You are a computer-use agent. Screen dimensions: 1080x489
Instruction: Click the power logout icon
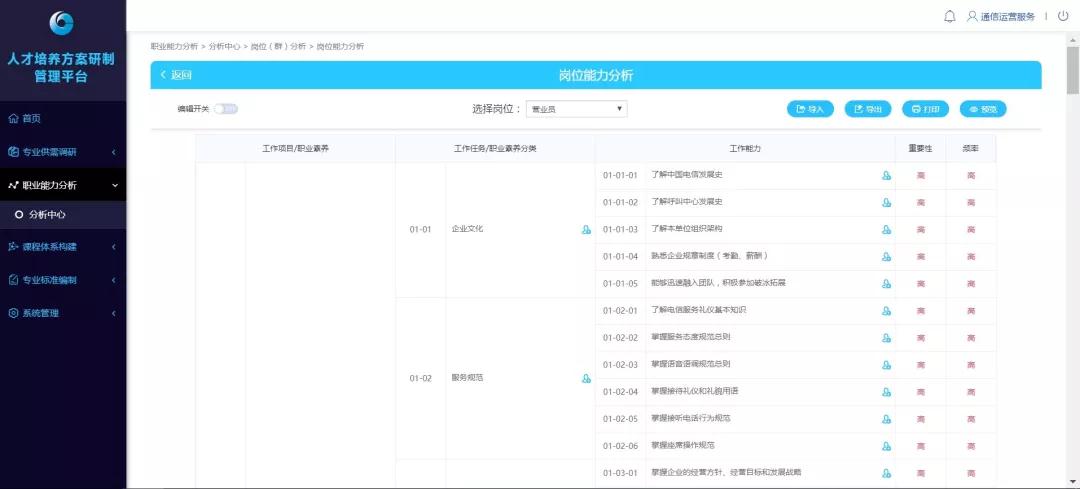click(1063, 16)
